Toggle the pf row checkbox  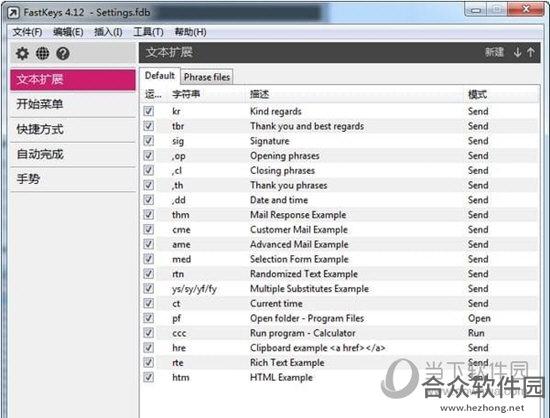tap(149, 318)
